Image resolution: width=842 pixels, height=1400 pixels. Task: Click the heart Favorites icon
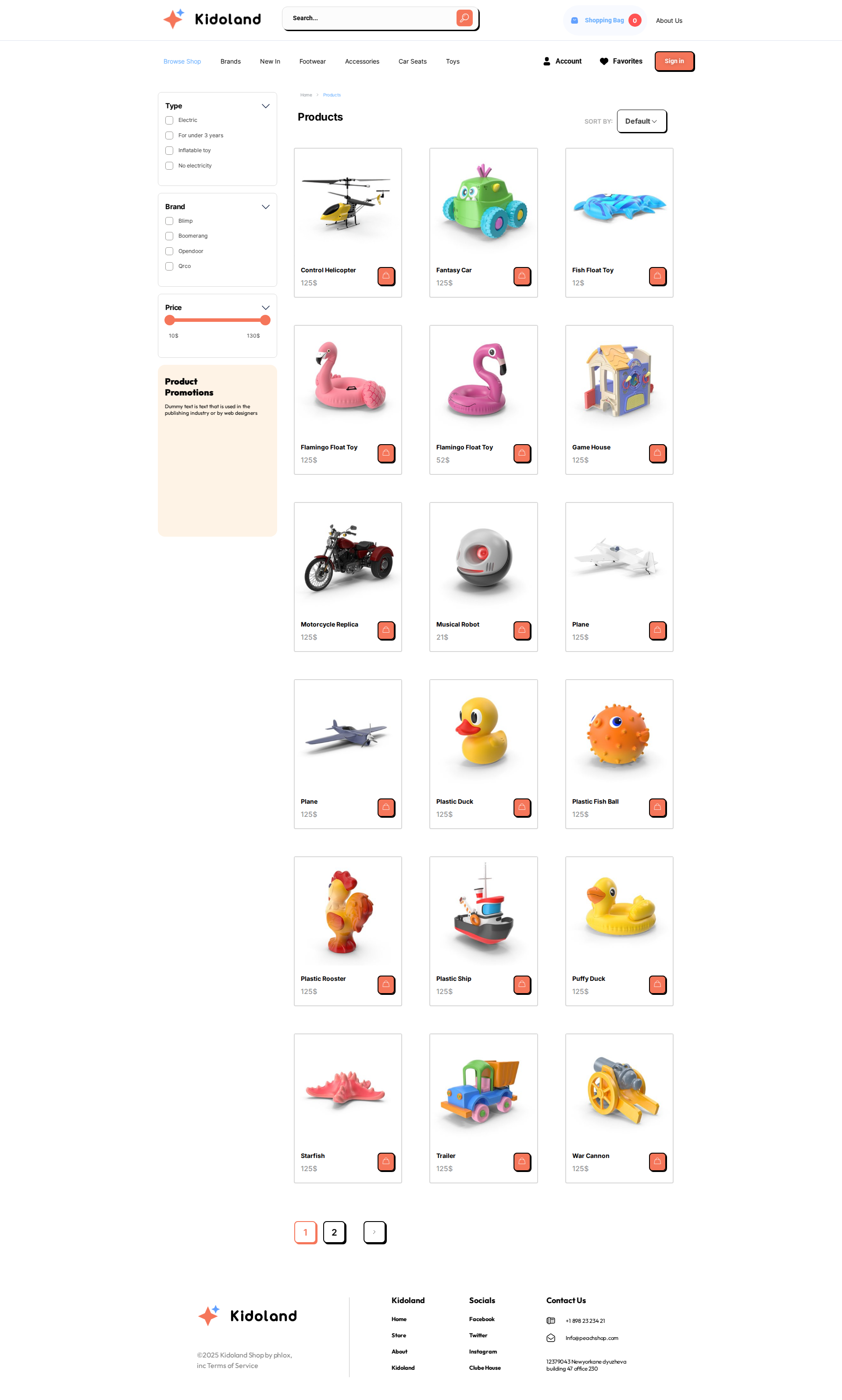[604, 61]
